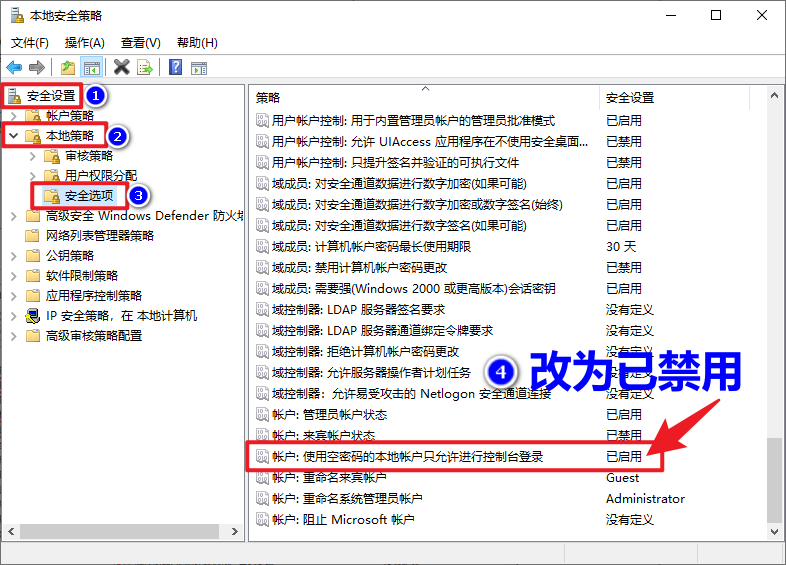786x565 pixels.
Task: Click the show/hide action pane icon
Action: 199,68
